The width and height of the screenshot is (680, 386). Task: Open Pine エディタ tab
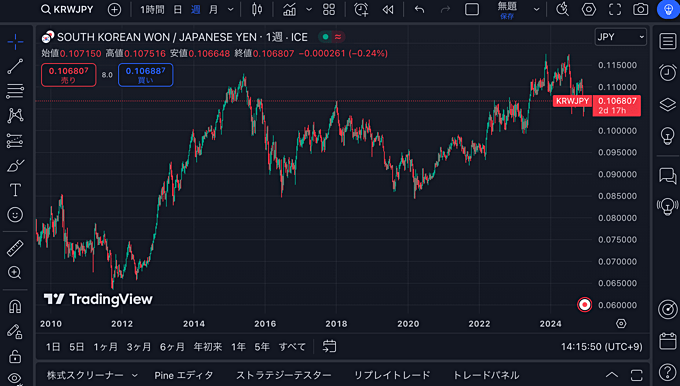(184, 375)
